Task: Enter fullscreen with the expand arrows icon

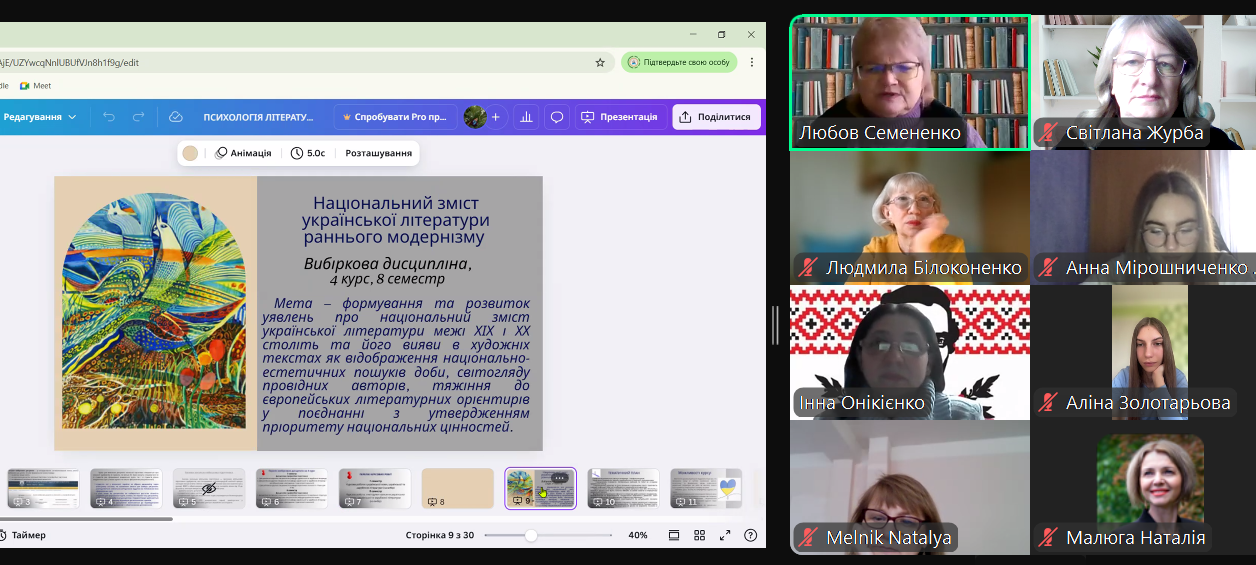Action: [x=725, y=535]
